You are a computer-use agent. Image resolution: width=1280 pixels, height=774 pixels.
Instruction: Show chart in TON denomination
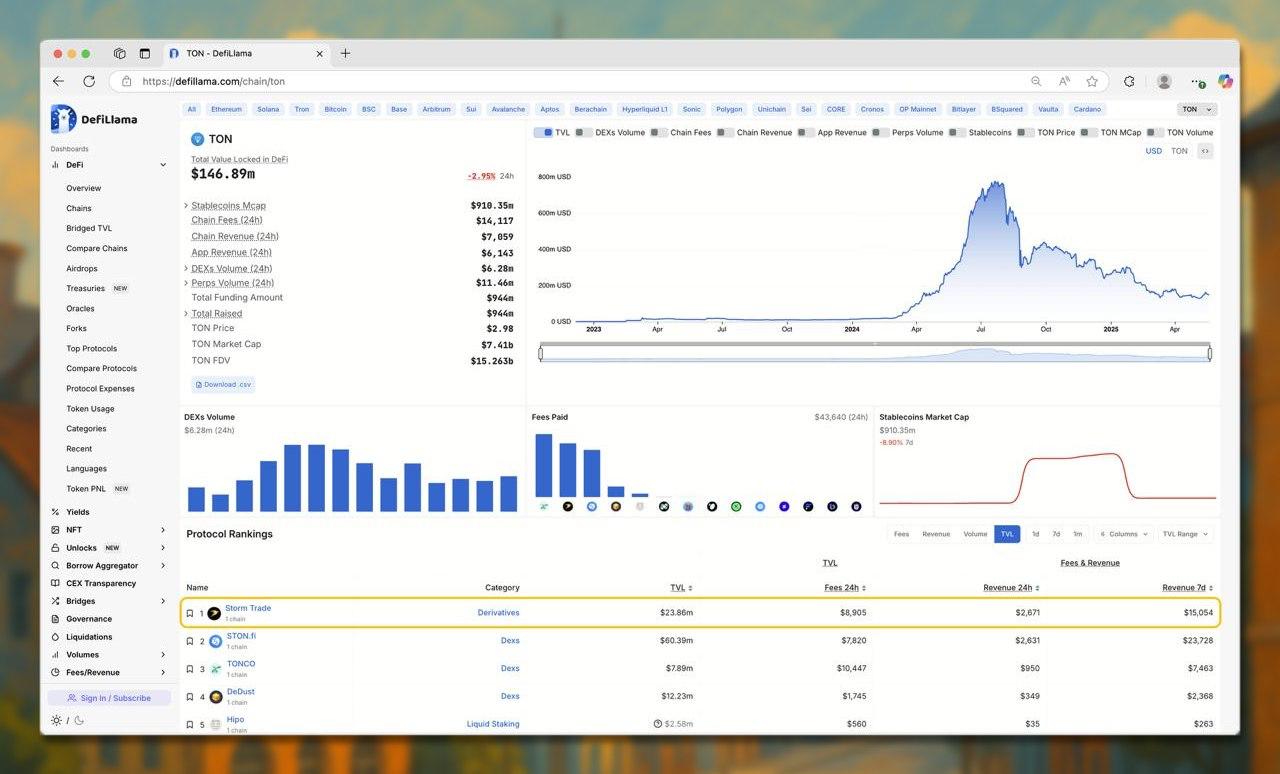[1179, 151]
